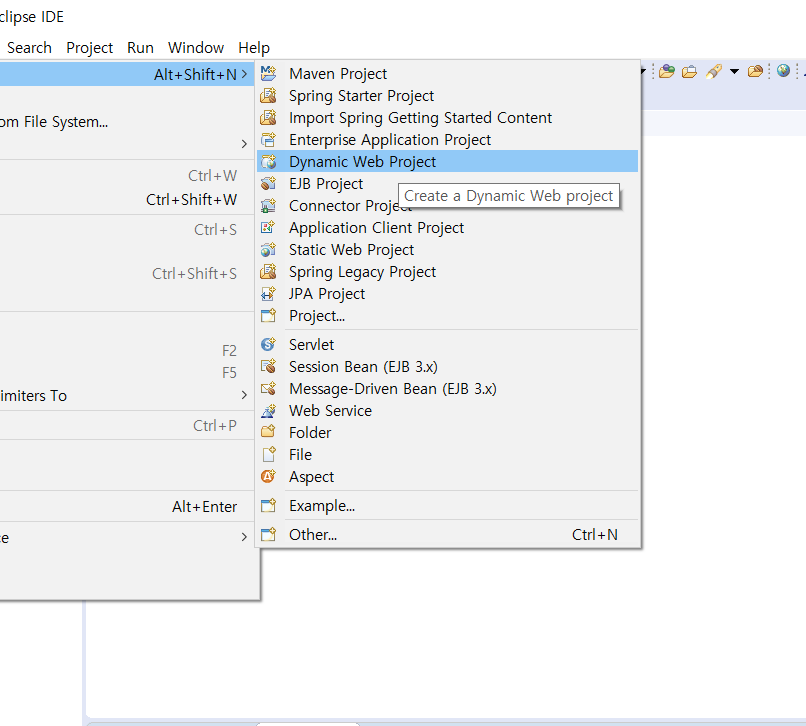The image size is (806, 726).
Task: Click the Spring Starter Project icon
Action: [268, 96]
